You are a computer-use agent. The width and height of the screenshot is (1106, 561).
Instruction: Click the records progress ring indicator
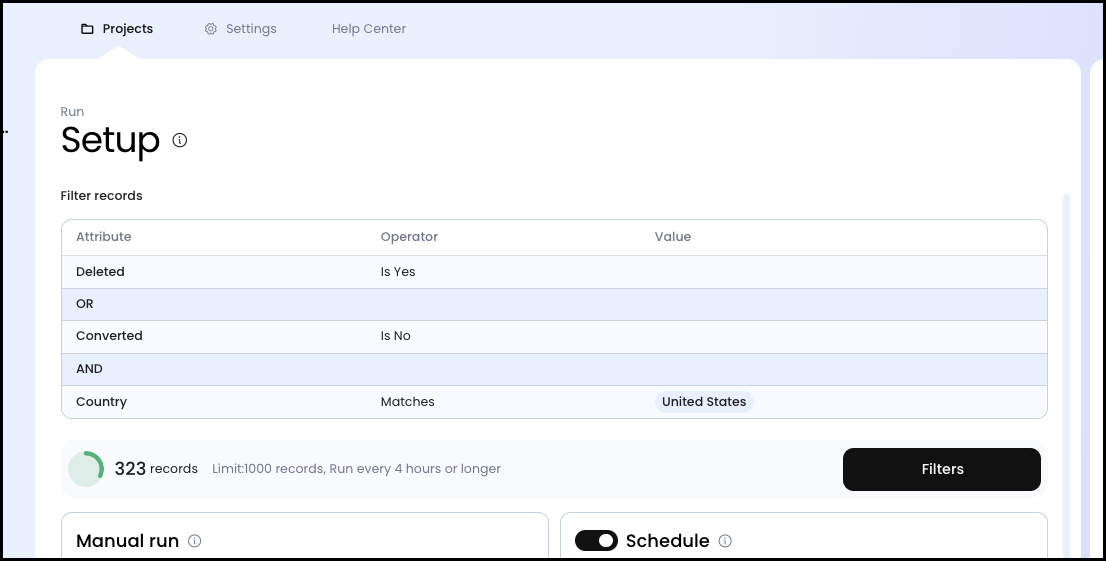tap(86, 469)
